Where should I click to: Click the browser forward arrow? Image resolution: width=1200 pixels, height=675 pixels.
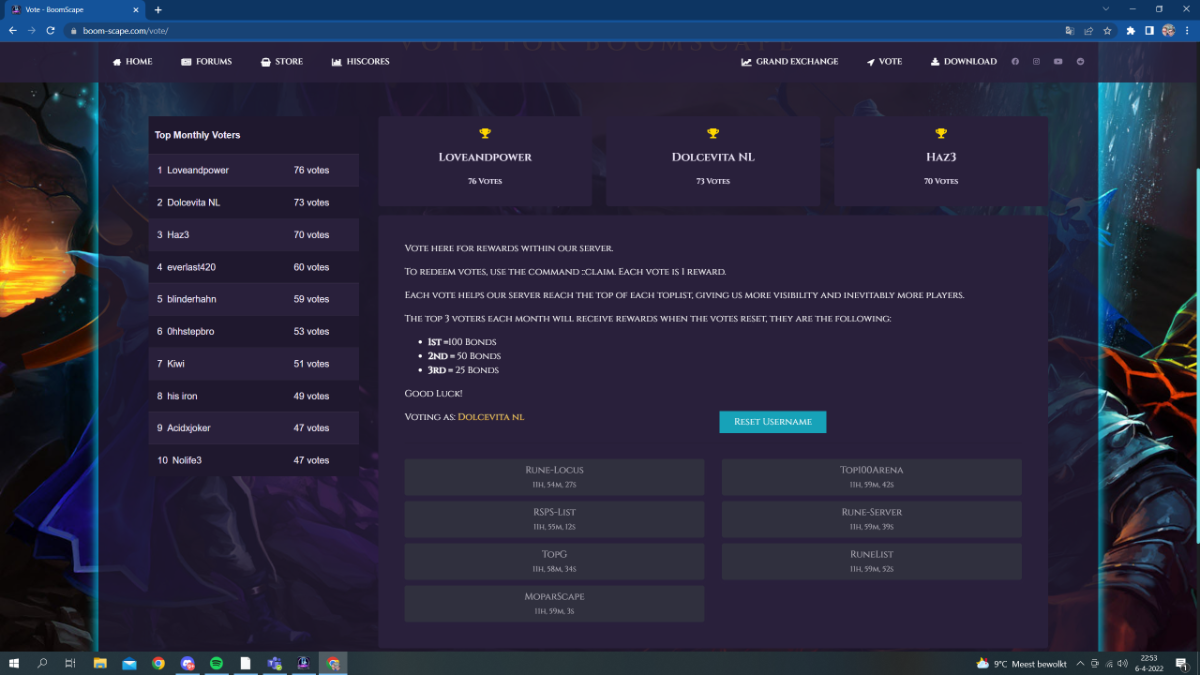tap(32, 30)
